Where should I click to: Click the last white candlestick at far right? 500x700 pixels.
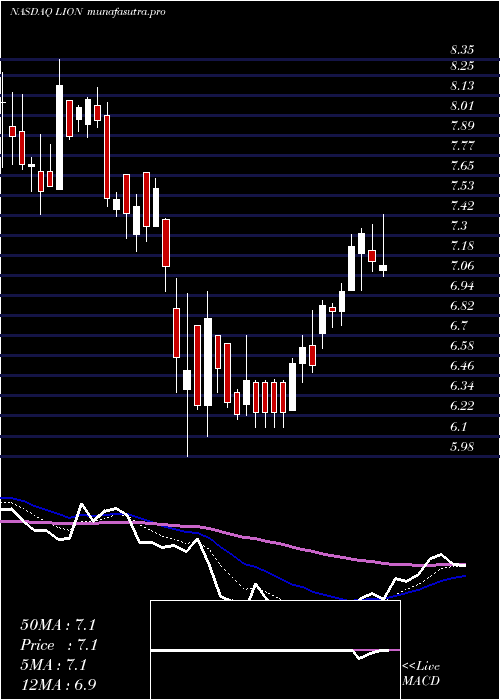pos(383,268)
